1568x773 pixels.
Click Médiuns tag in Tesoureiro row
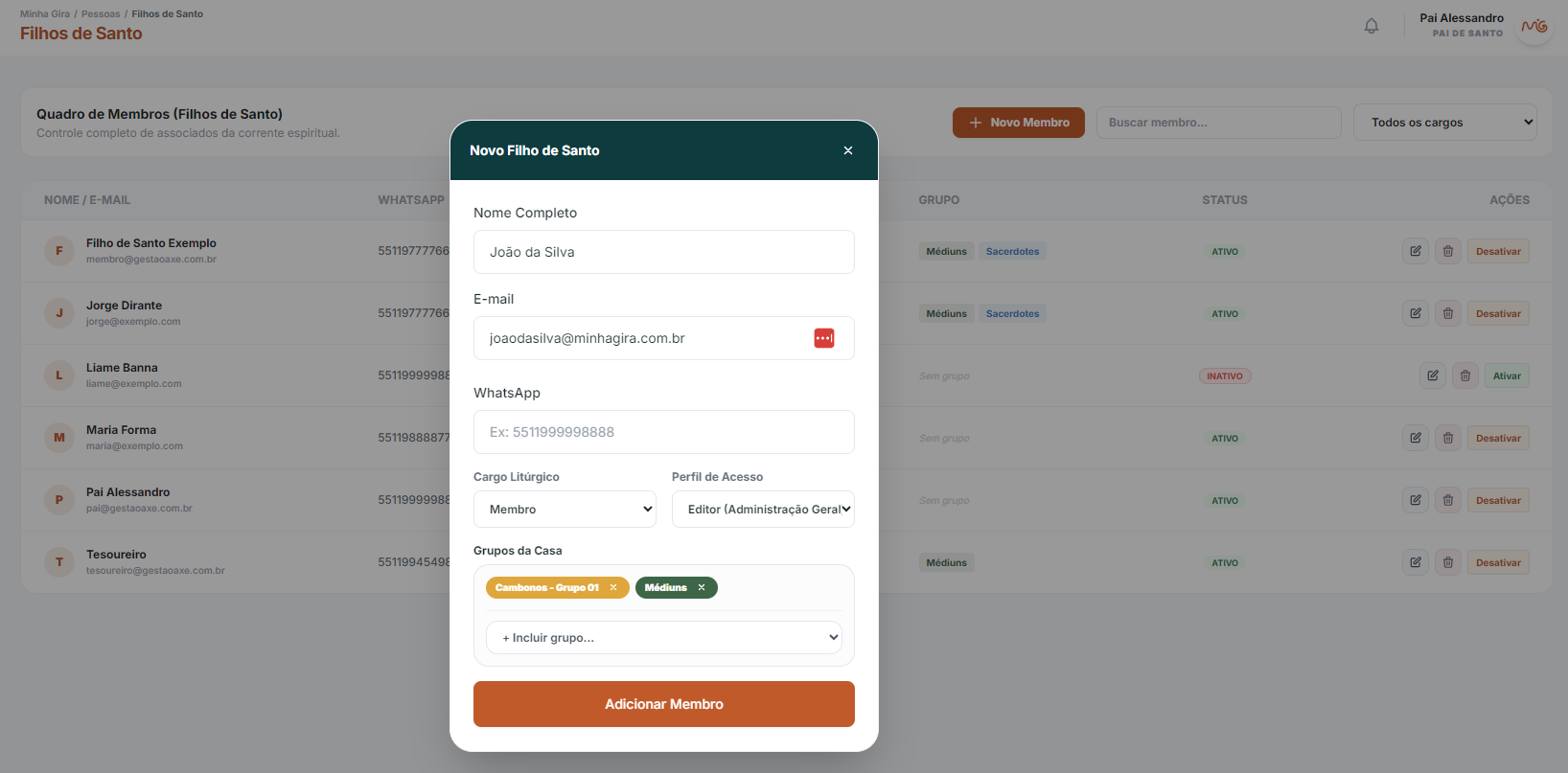point(946,562)
